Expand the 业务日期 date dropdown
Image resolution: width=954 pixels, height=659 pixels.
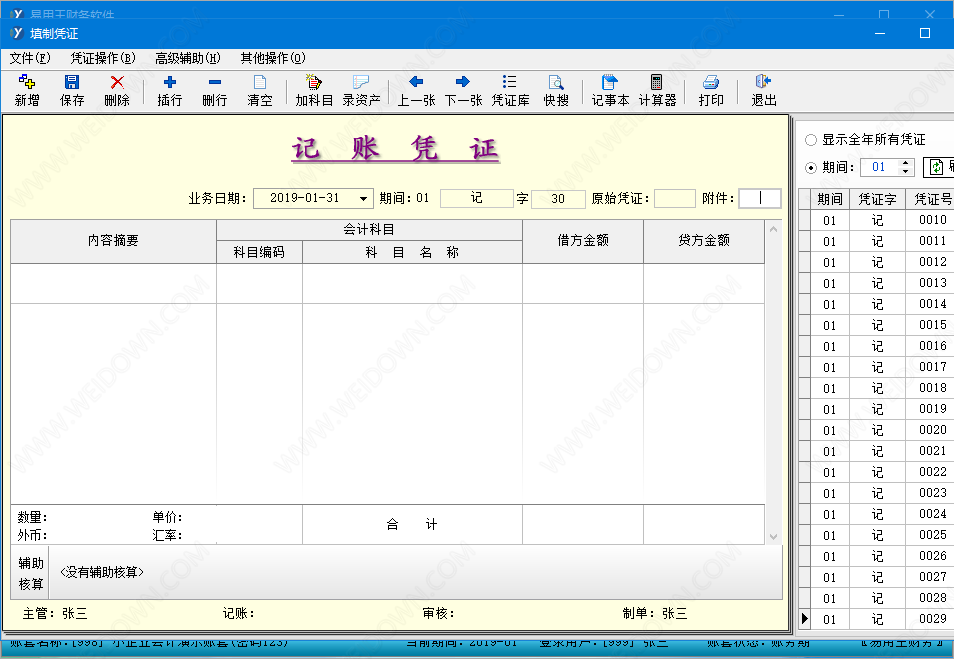[x=363, y=198]
